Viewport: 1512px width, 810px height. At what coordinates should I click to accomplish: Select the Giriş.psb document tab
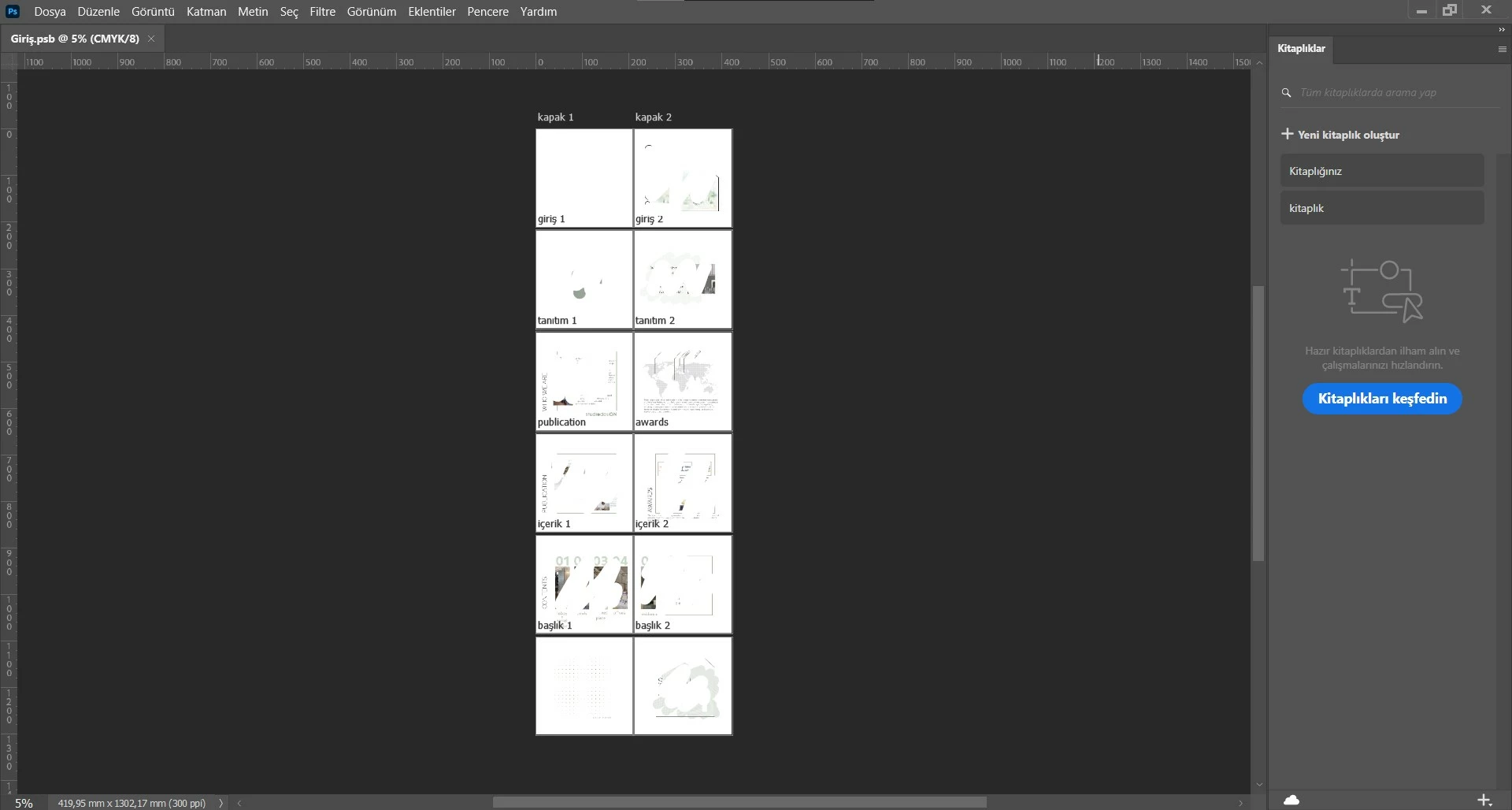click(75, 39)
